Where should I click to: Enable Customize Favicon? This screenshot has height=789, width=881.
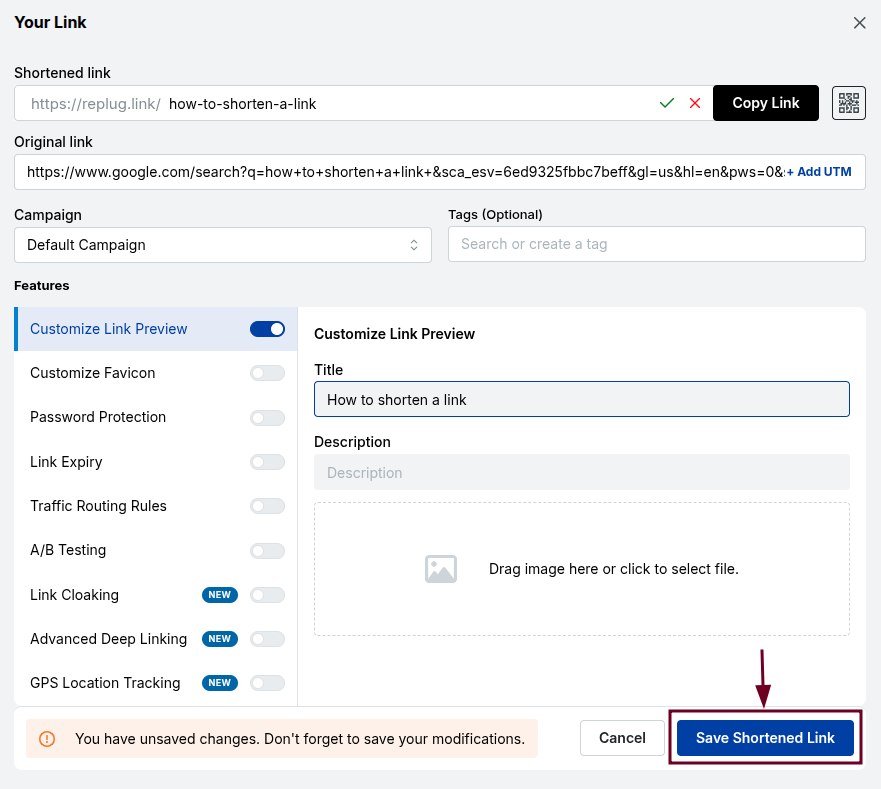[x=266, y=373]
